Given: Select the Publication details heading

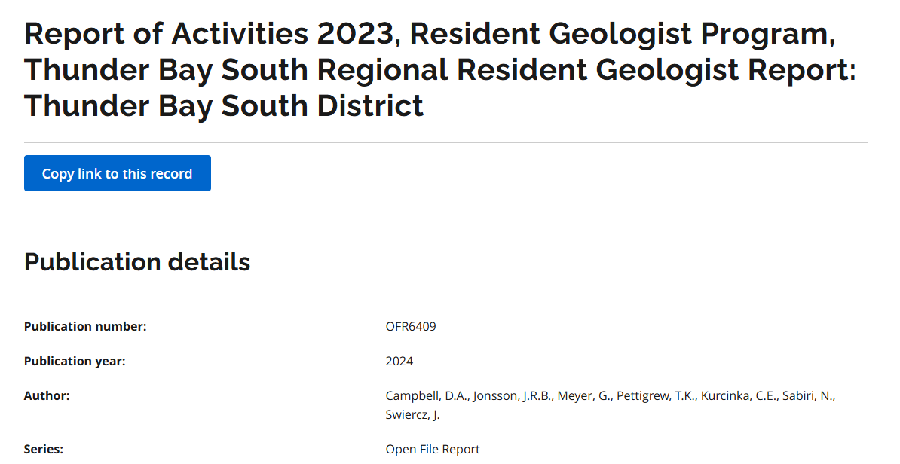Looking at the screenshot, I should point(137,262).
